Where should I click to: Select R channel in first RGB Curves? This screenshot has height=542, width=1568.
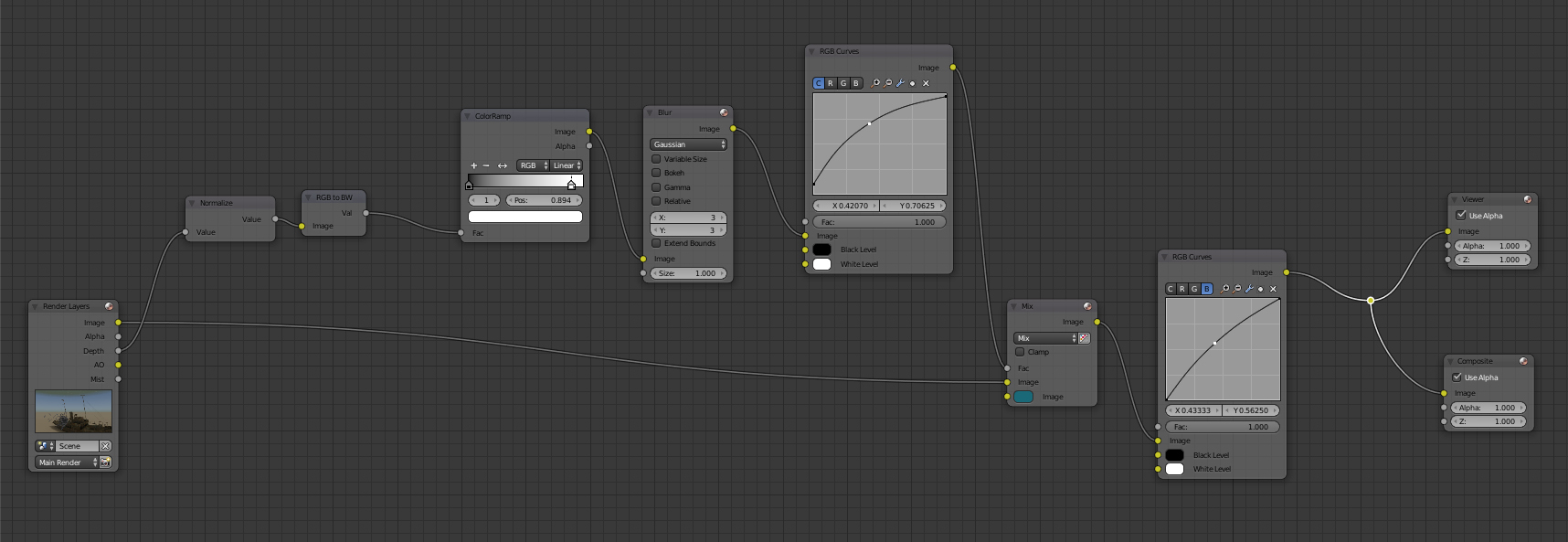click(x=831, y=83)
